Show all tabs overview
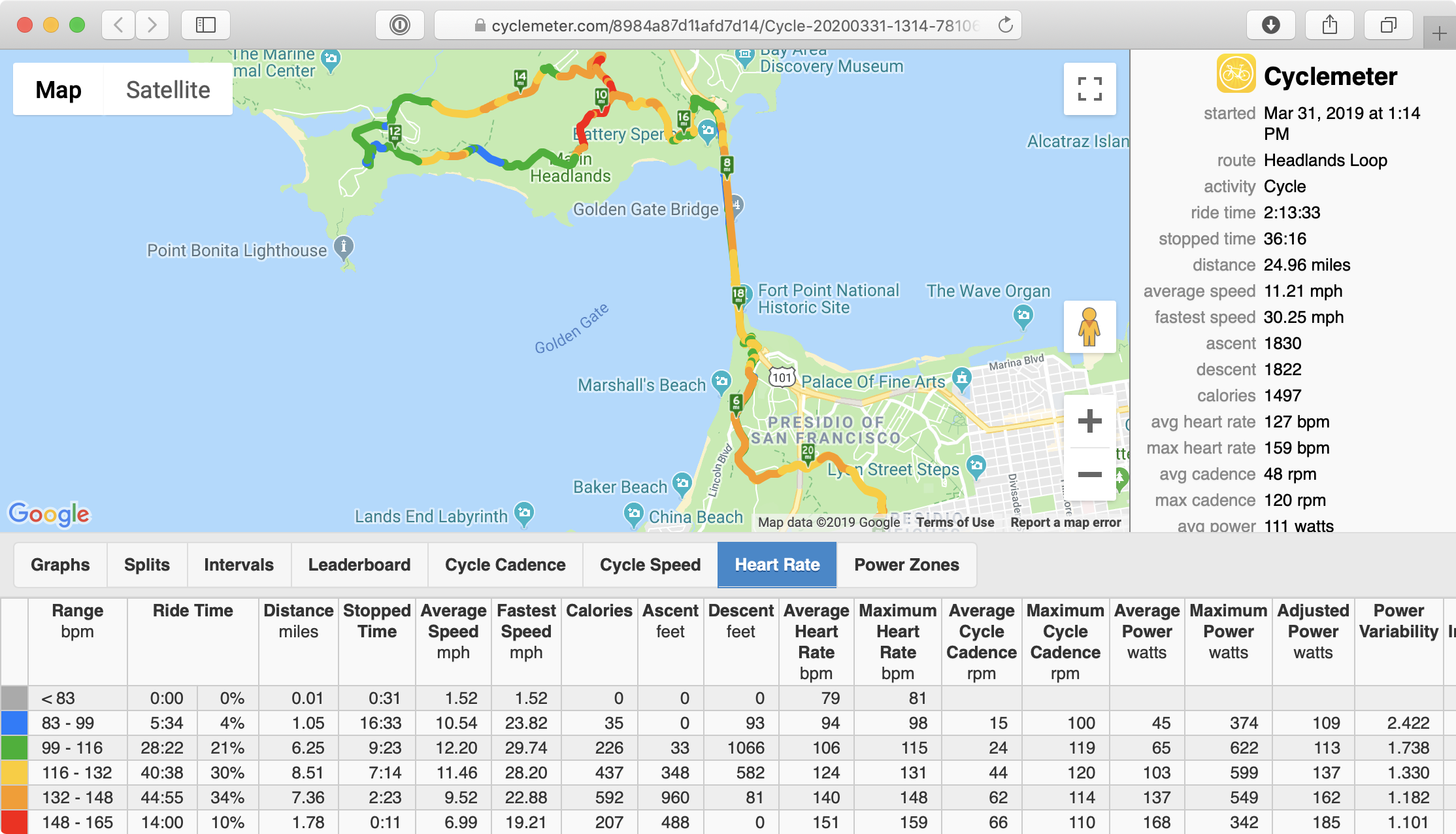The height and width of the screenshot is (834, 1456). (1388, 25)
